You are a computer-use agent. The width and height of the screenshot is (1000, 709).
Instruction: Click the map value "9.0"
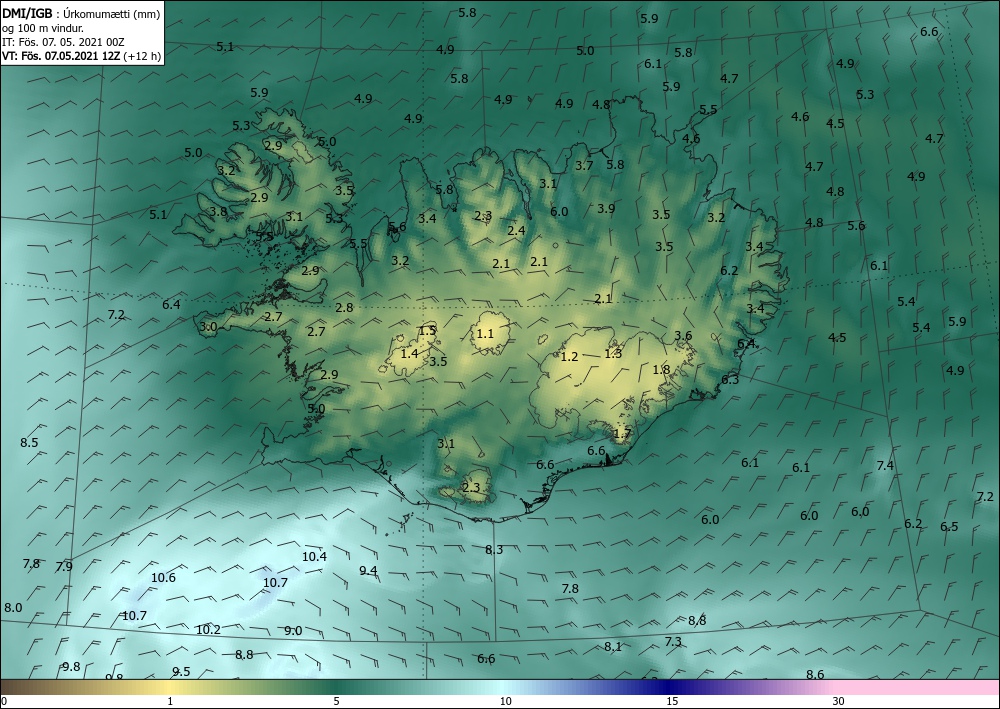(x=293, y=631)
